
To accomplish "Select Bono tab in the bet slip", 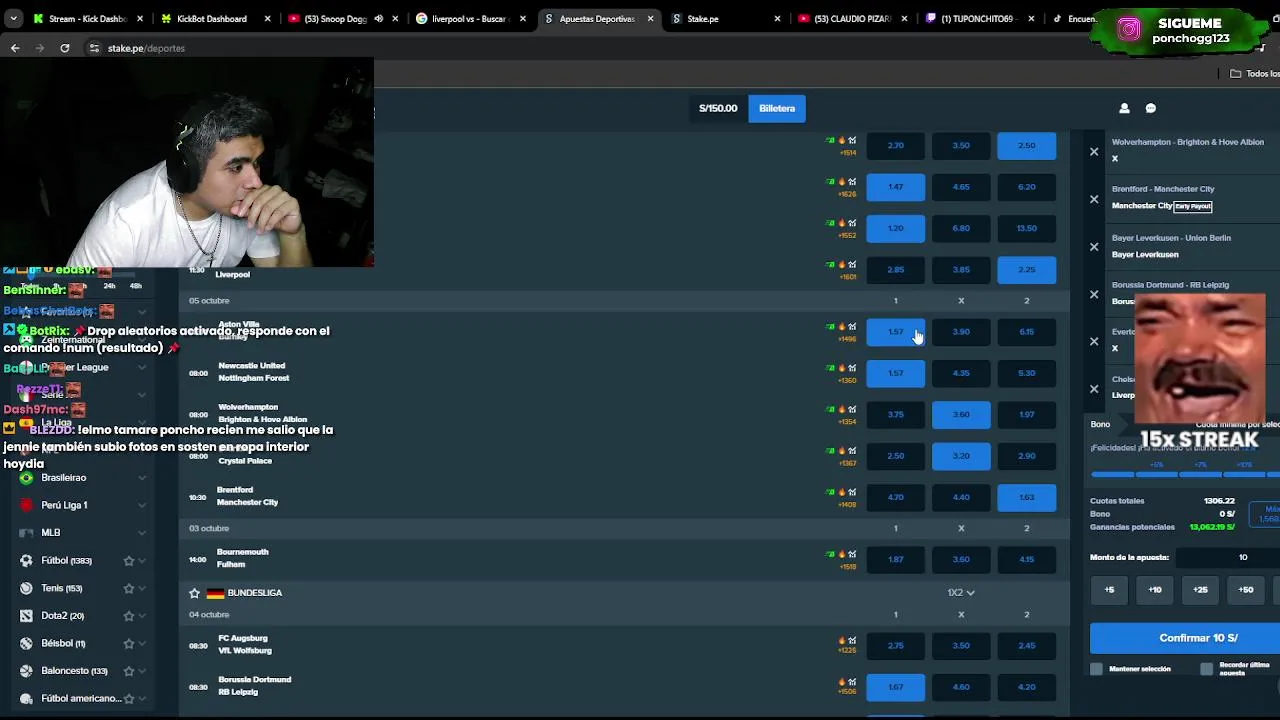I will pos(1100,425).
